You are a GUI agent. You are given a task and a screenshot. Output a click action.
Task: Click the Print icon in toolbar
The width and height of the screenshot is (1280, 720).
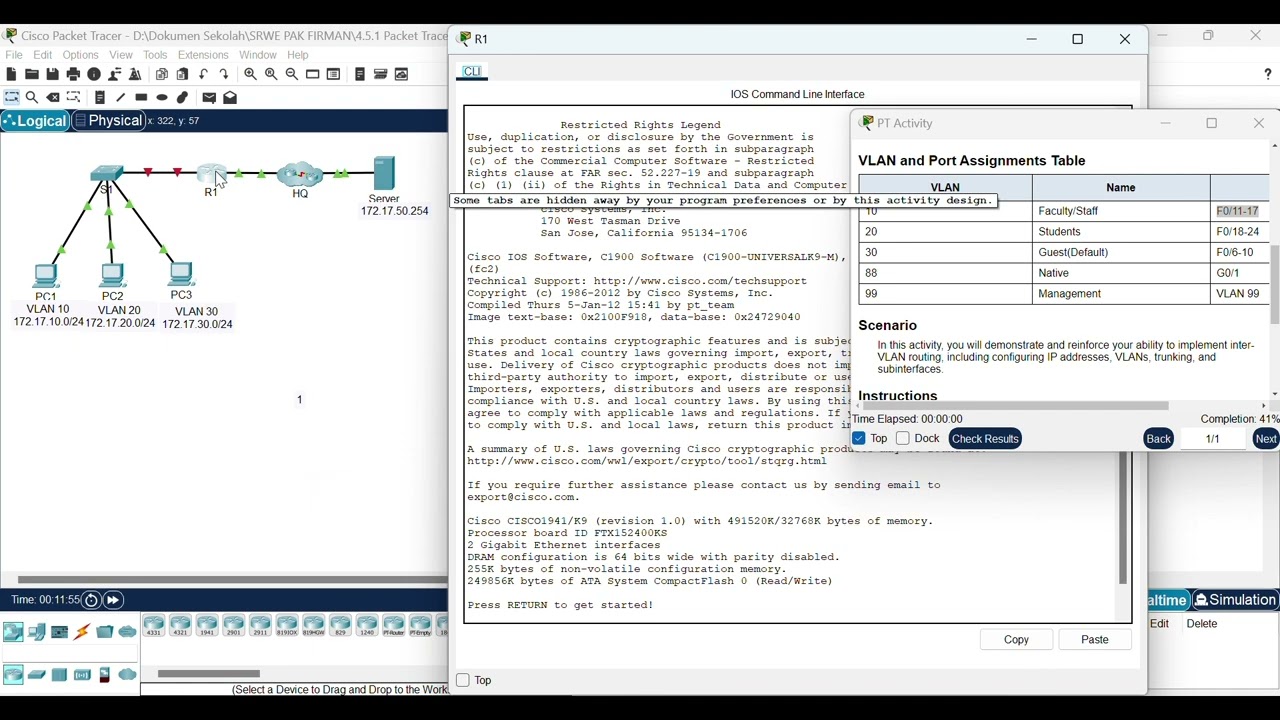(73, 75)
